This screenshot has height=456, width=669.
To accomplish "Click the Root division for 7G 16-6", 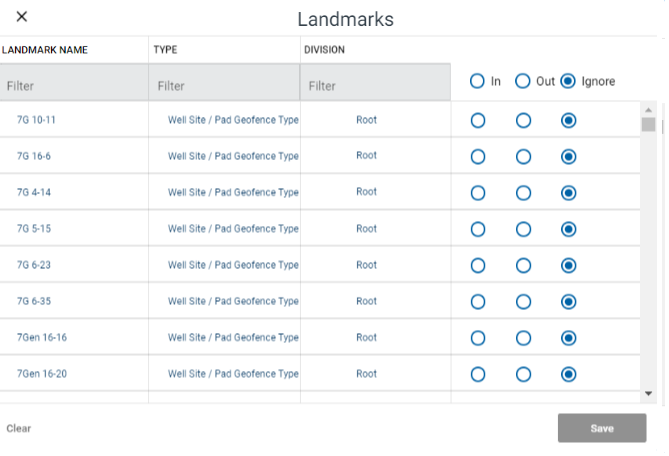I will (366, 155).
